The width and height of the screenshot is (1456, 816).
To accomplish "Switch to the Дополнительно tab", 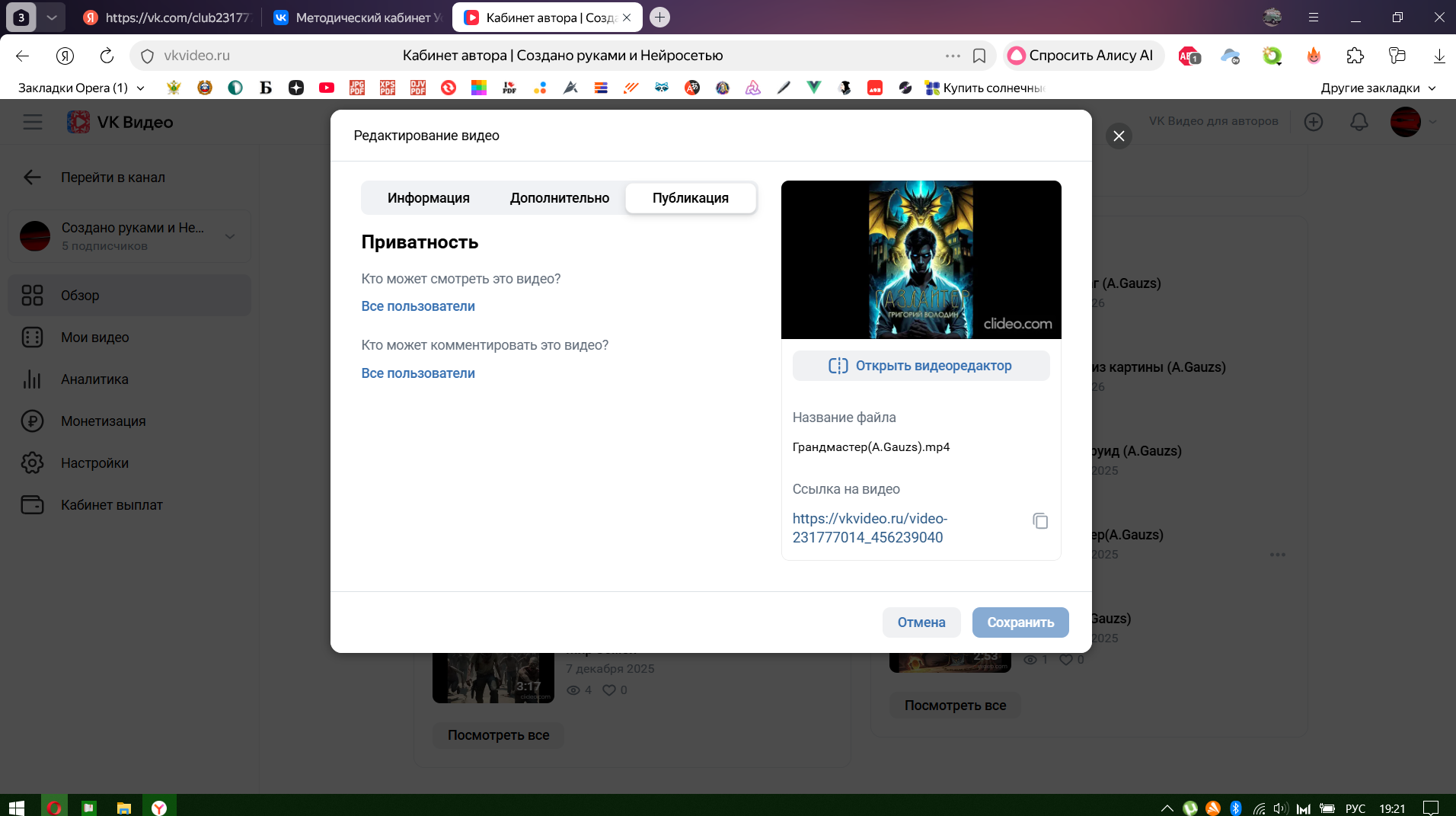I will click(560, 198).
